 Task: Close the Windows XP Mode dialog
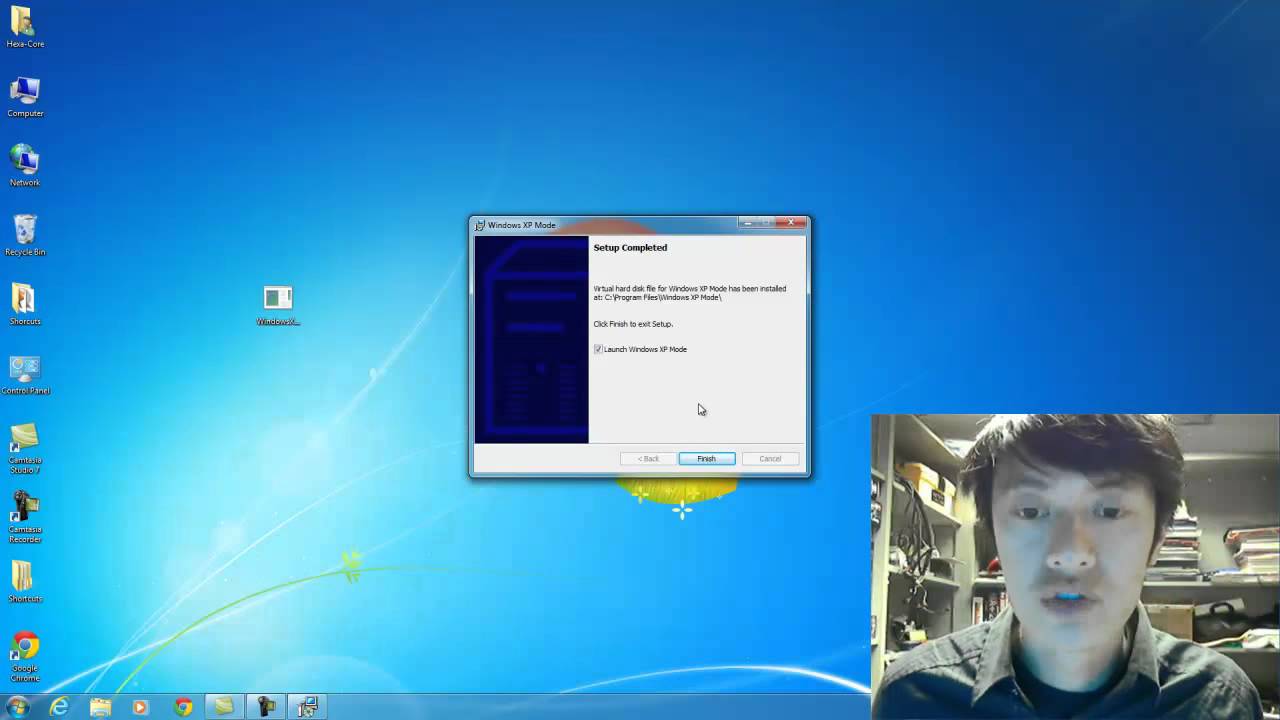(792, 223)
